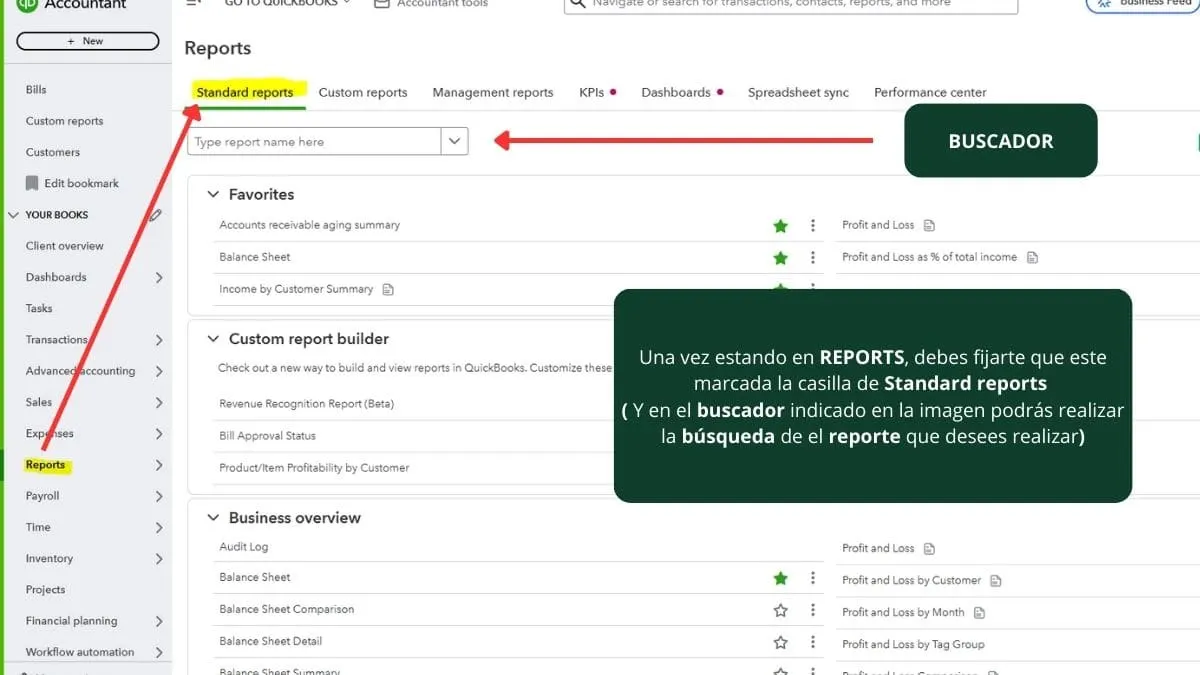Click the document icon beside Profit and Loss by Customer

pos(995,581)
